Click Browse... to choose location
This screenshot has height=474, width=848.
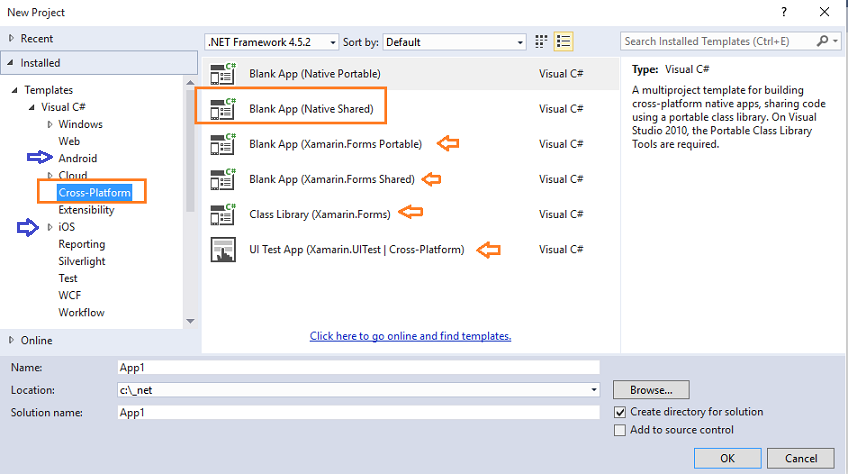(x=651, y=390)
